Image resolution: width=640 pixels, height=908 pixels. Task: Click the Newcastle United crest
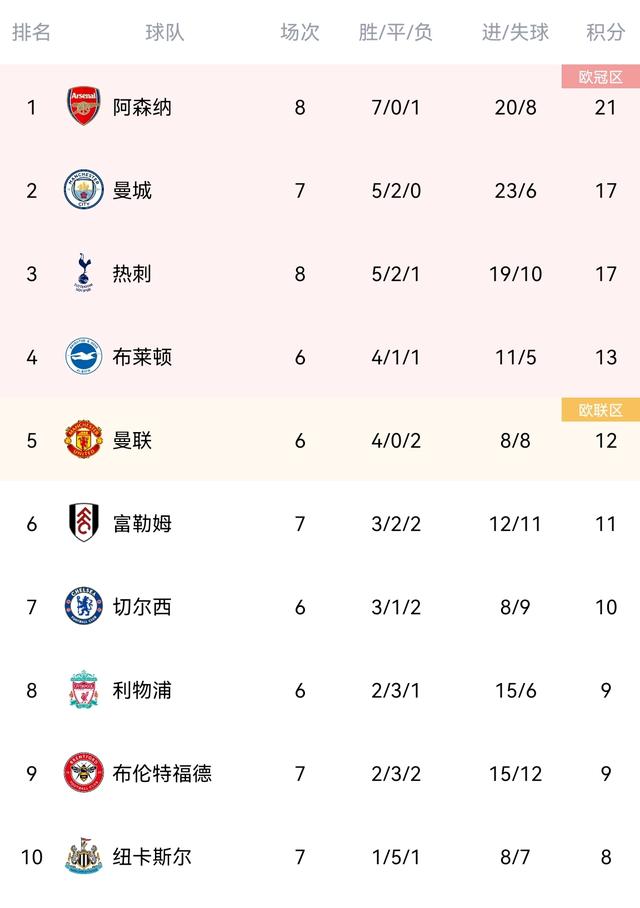tap(84, 857)
